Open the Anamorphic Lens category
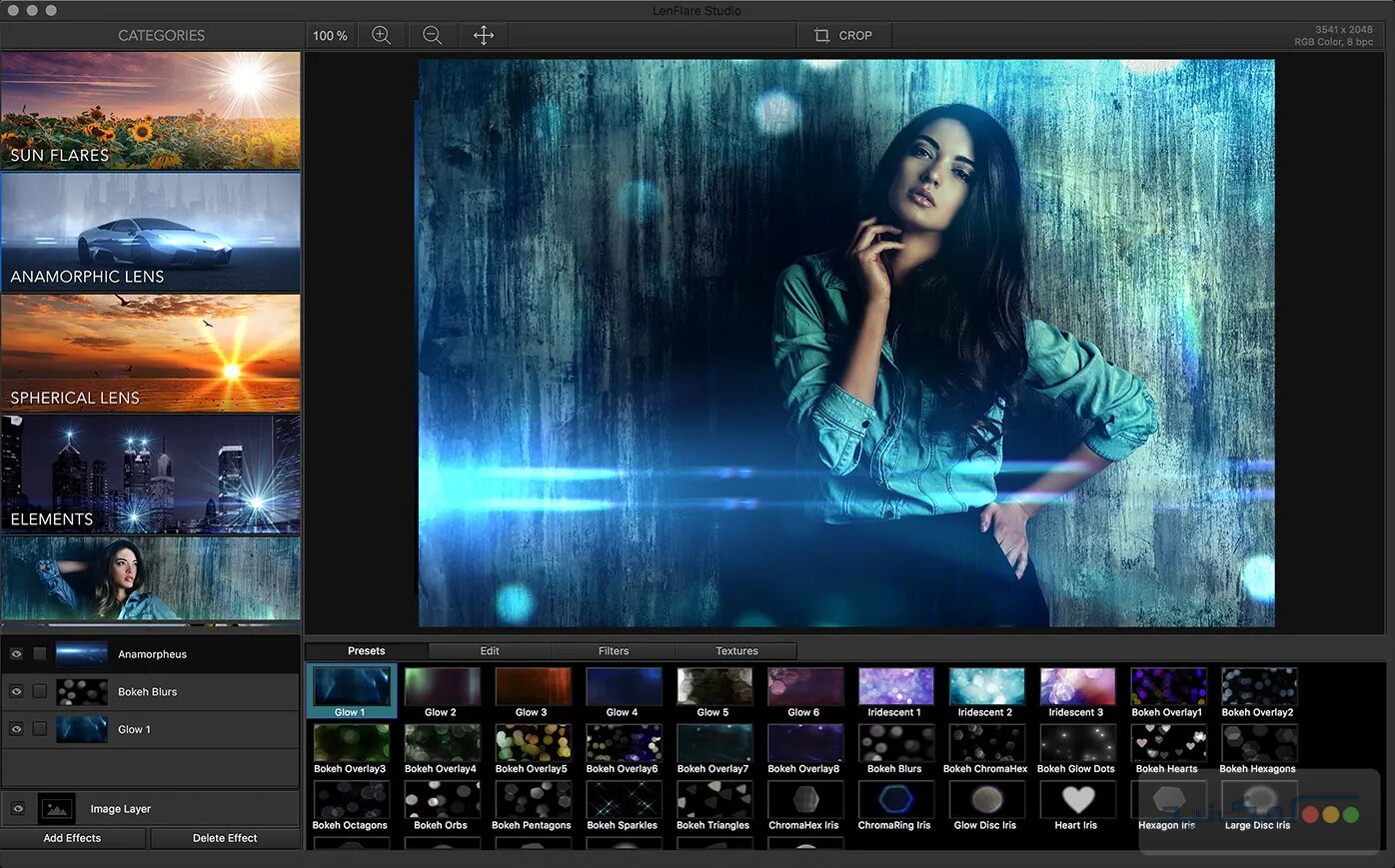Viewport: 1395px width, 868px height. tap(150, 232)
